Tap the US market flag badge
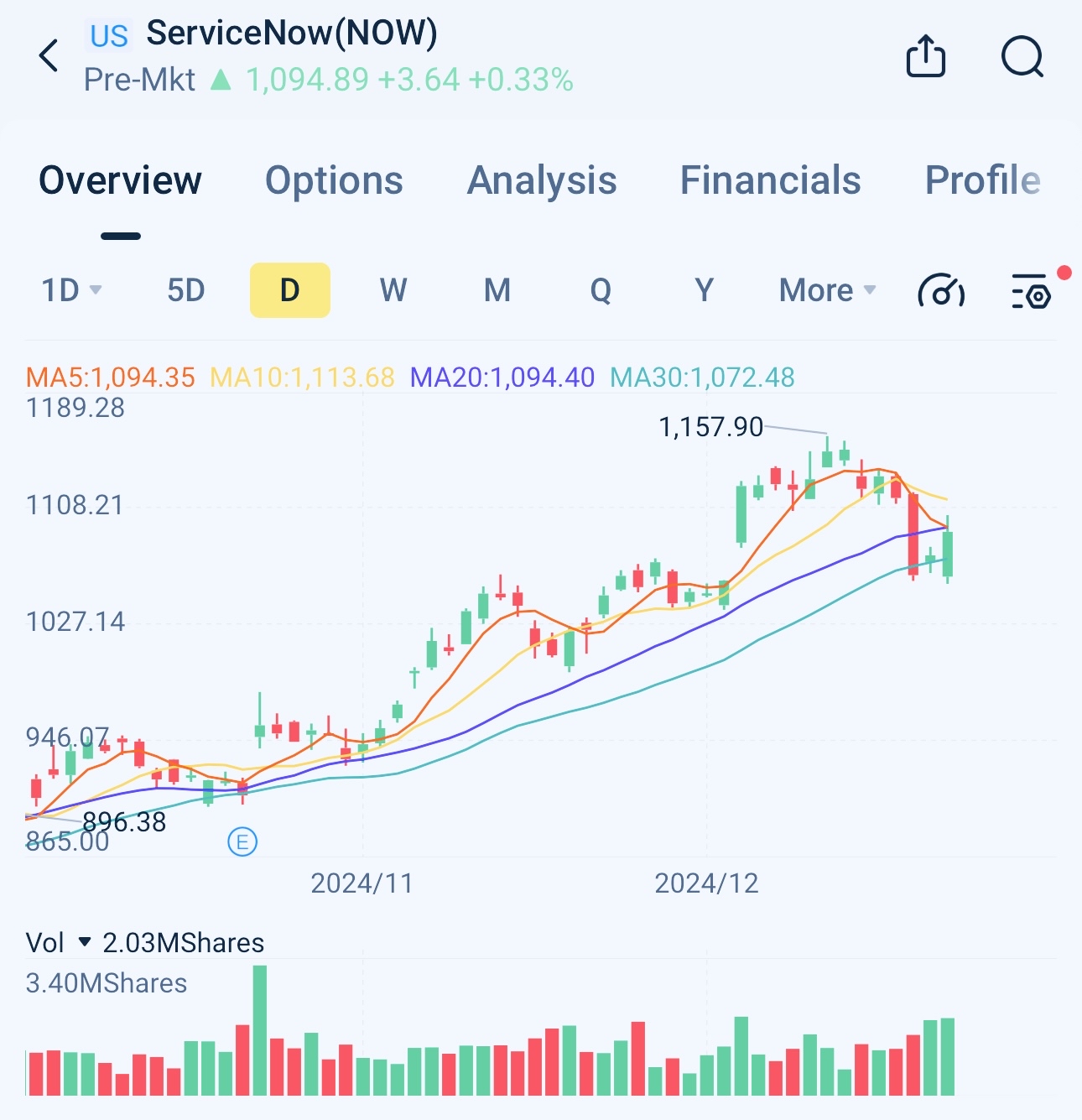The height and width of the screenshot is (1120, 1082). pyautogui.click(x=109, y=36)
